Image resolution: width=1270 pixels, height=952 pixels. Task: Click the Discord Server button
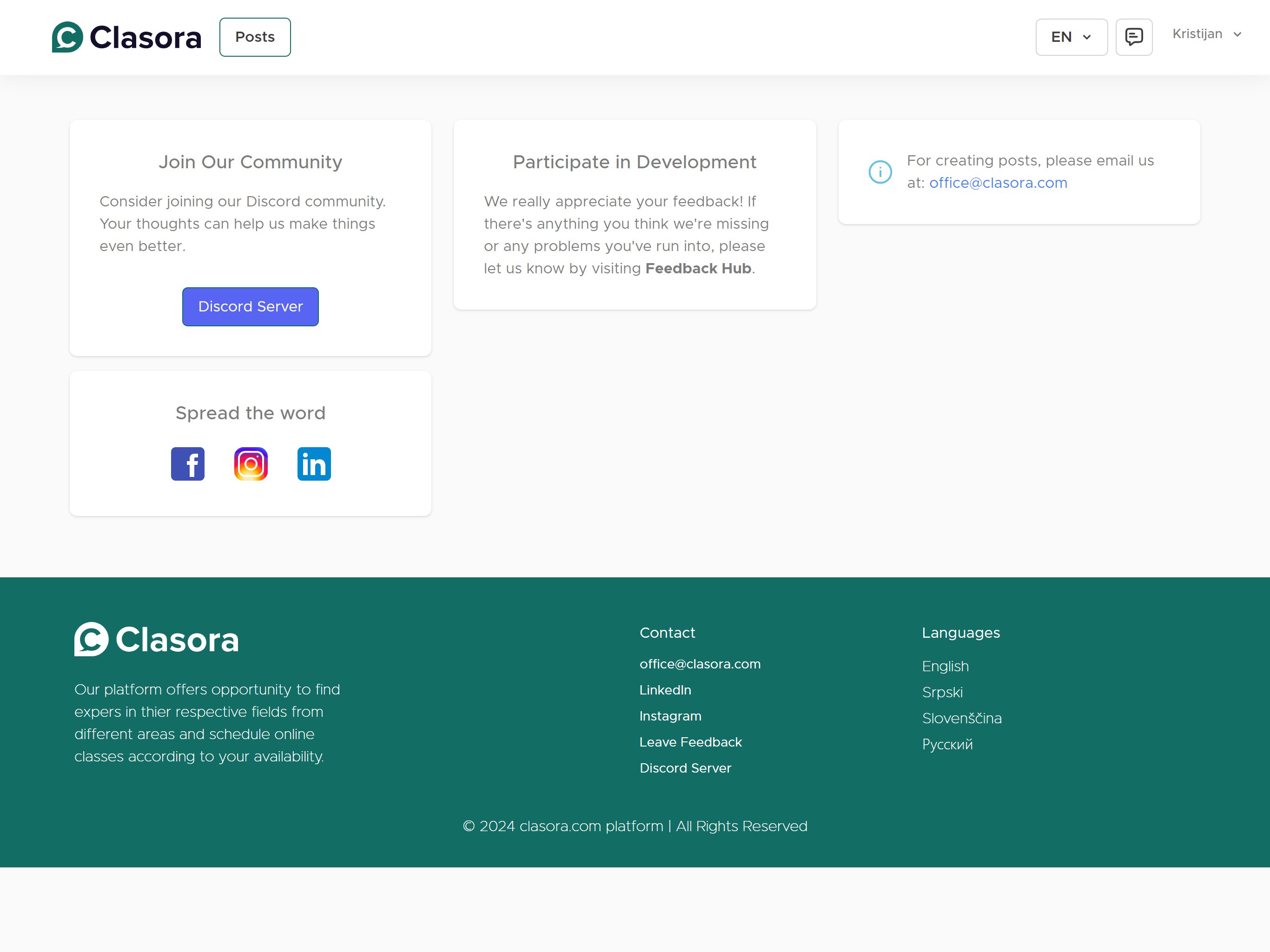pyautogui.click(x=250, y=307)
